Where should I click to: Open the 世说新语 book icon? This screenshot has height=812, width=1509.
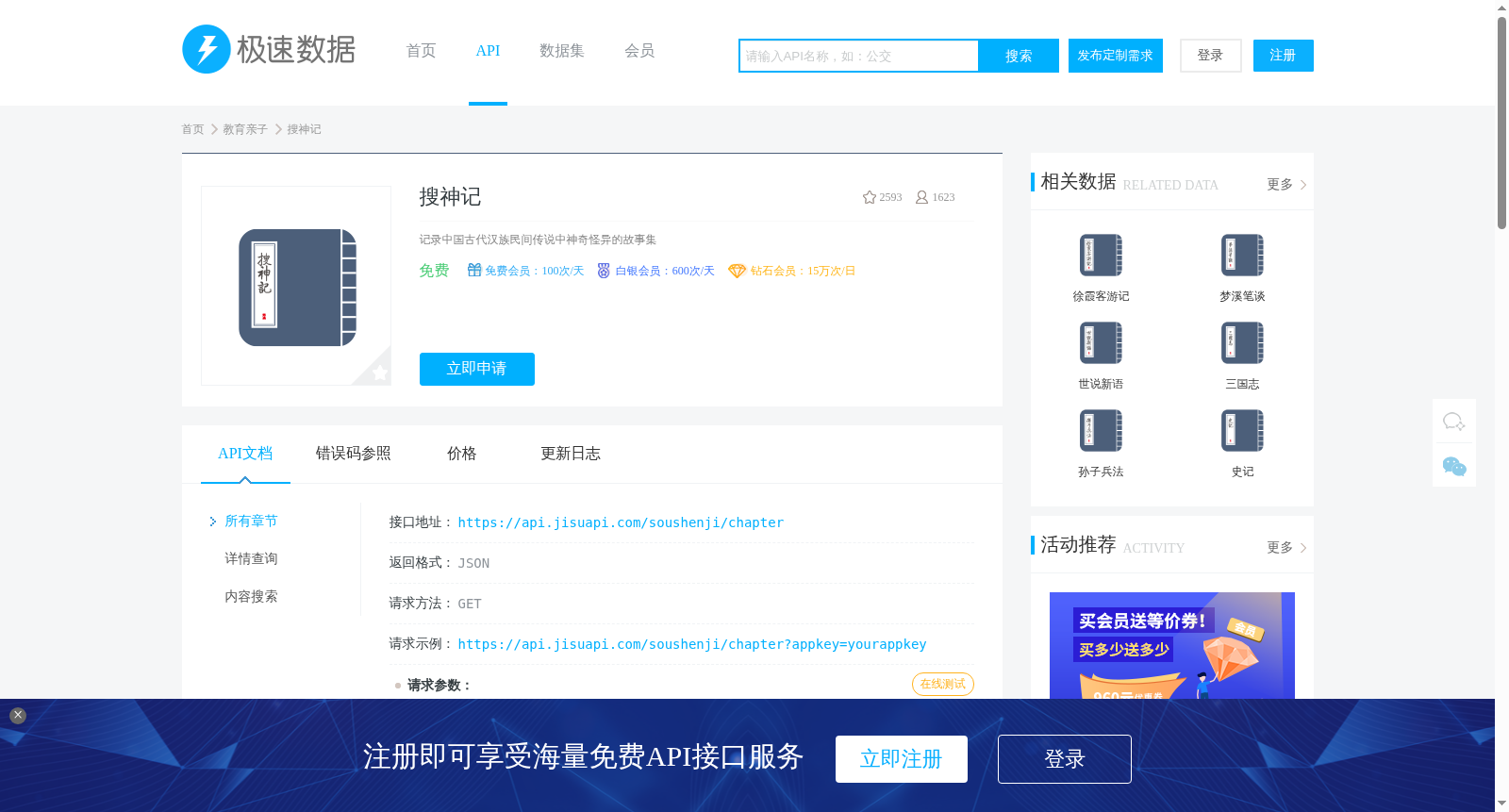1101,343
